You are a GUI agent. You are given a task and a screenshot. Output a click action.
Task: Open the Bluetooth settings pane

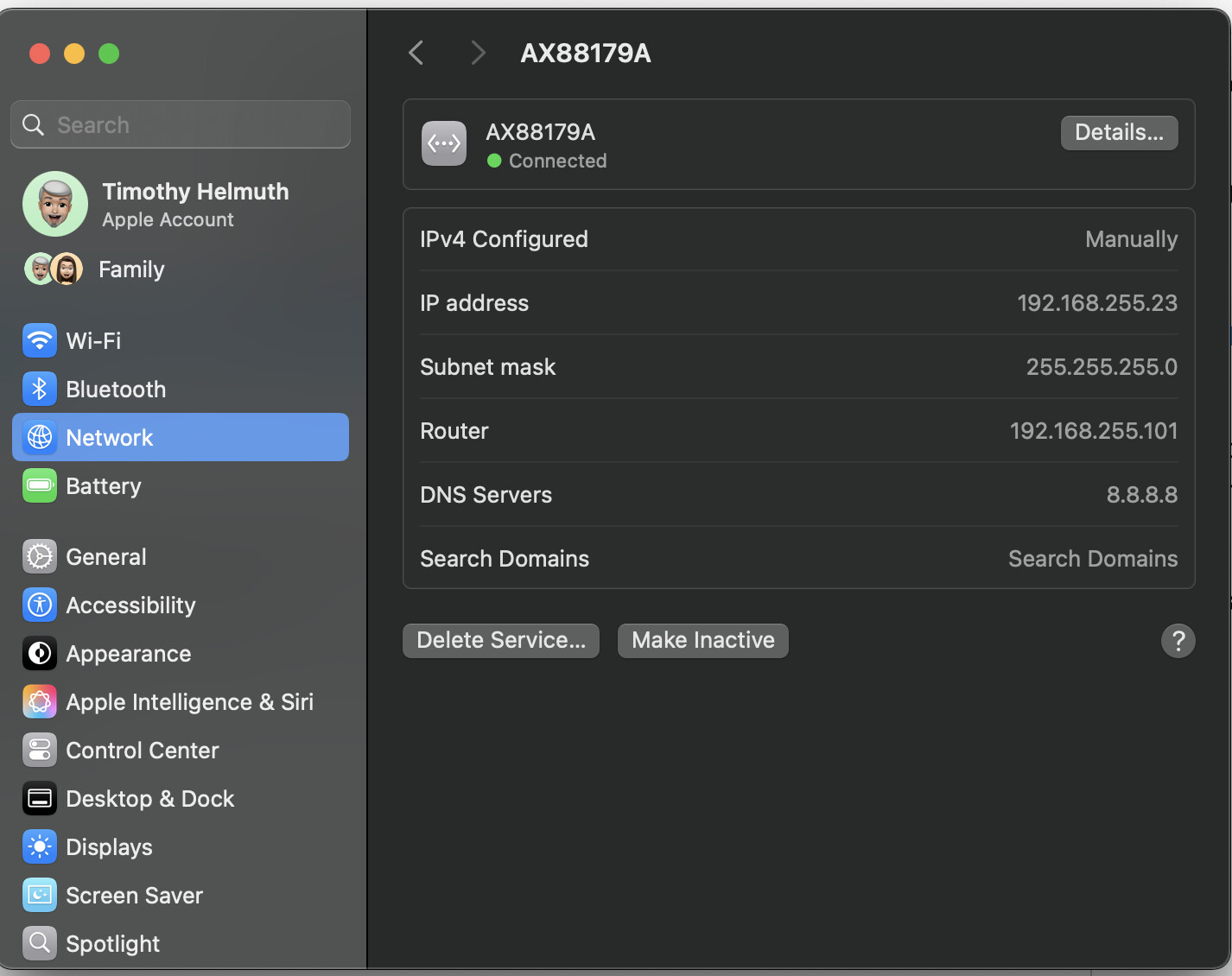point(181,389)
